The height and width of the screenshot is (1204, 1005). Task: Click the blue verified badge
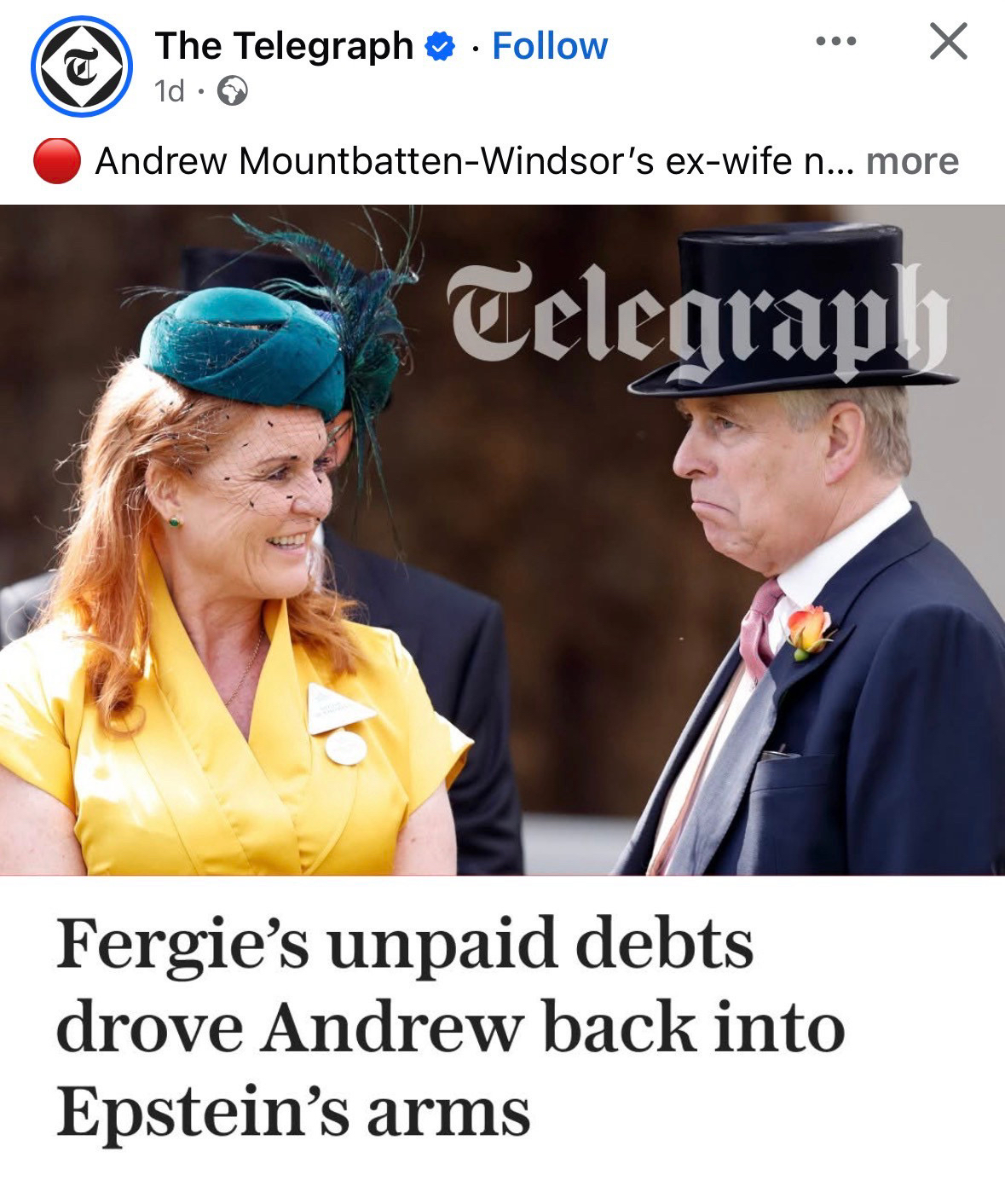(x=440, y=47)
